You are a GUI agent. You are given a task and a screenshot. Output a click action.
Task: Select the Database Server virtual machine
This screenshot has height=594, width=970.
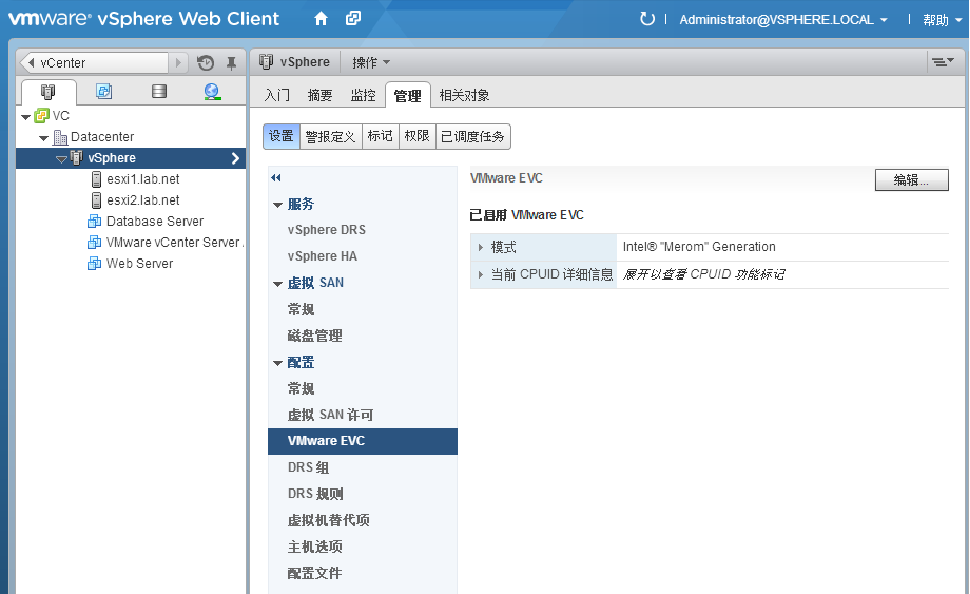(x=155, y=222)
